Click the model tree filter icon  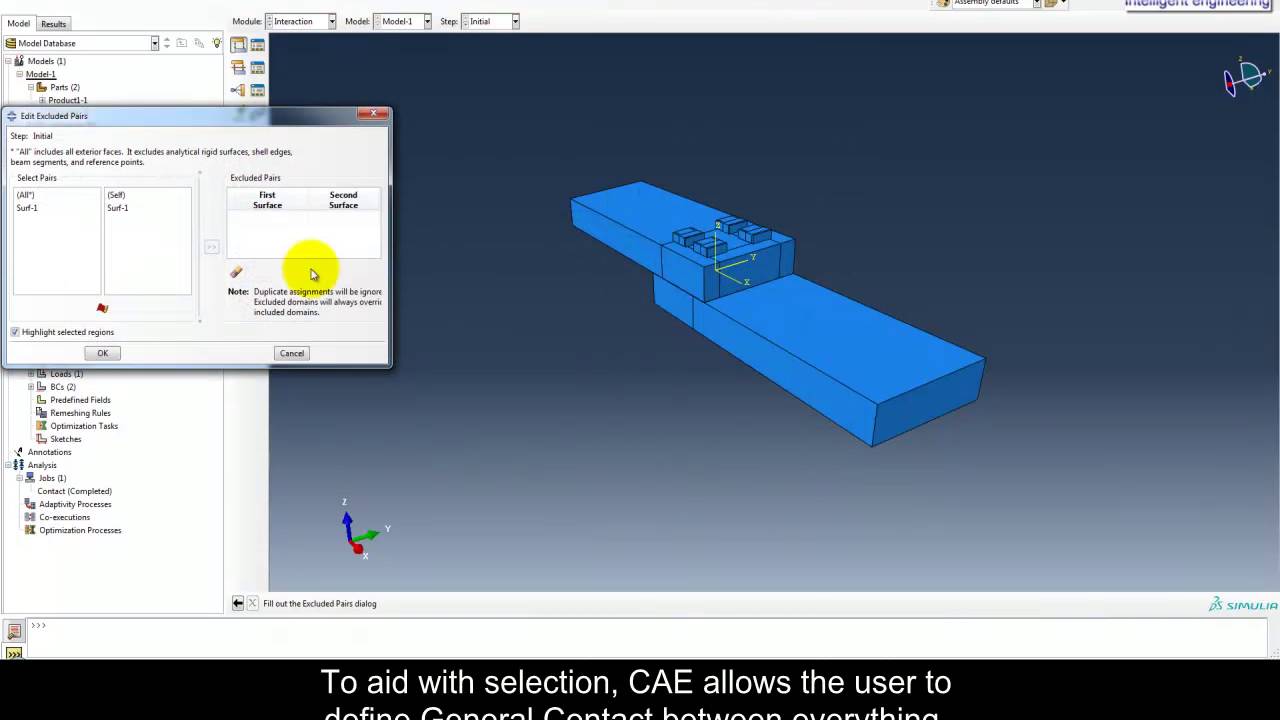tap(199, 43)
